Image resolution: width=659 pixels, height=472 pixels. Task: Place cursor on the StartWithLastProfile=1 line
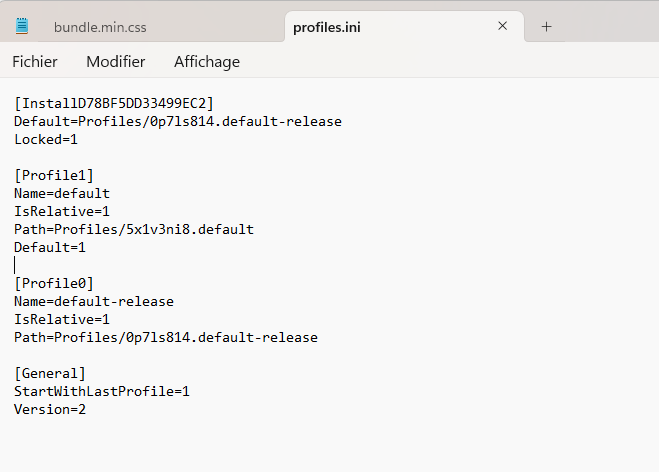102,391
